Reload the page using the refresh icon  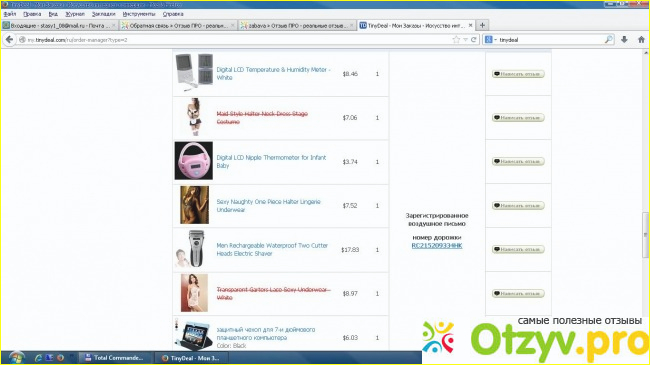pos(473,40)
